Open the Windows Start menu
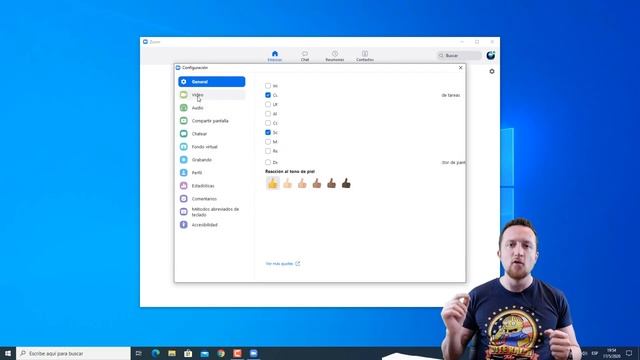Screen dimensions: 640x360 [8, 353]
